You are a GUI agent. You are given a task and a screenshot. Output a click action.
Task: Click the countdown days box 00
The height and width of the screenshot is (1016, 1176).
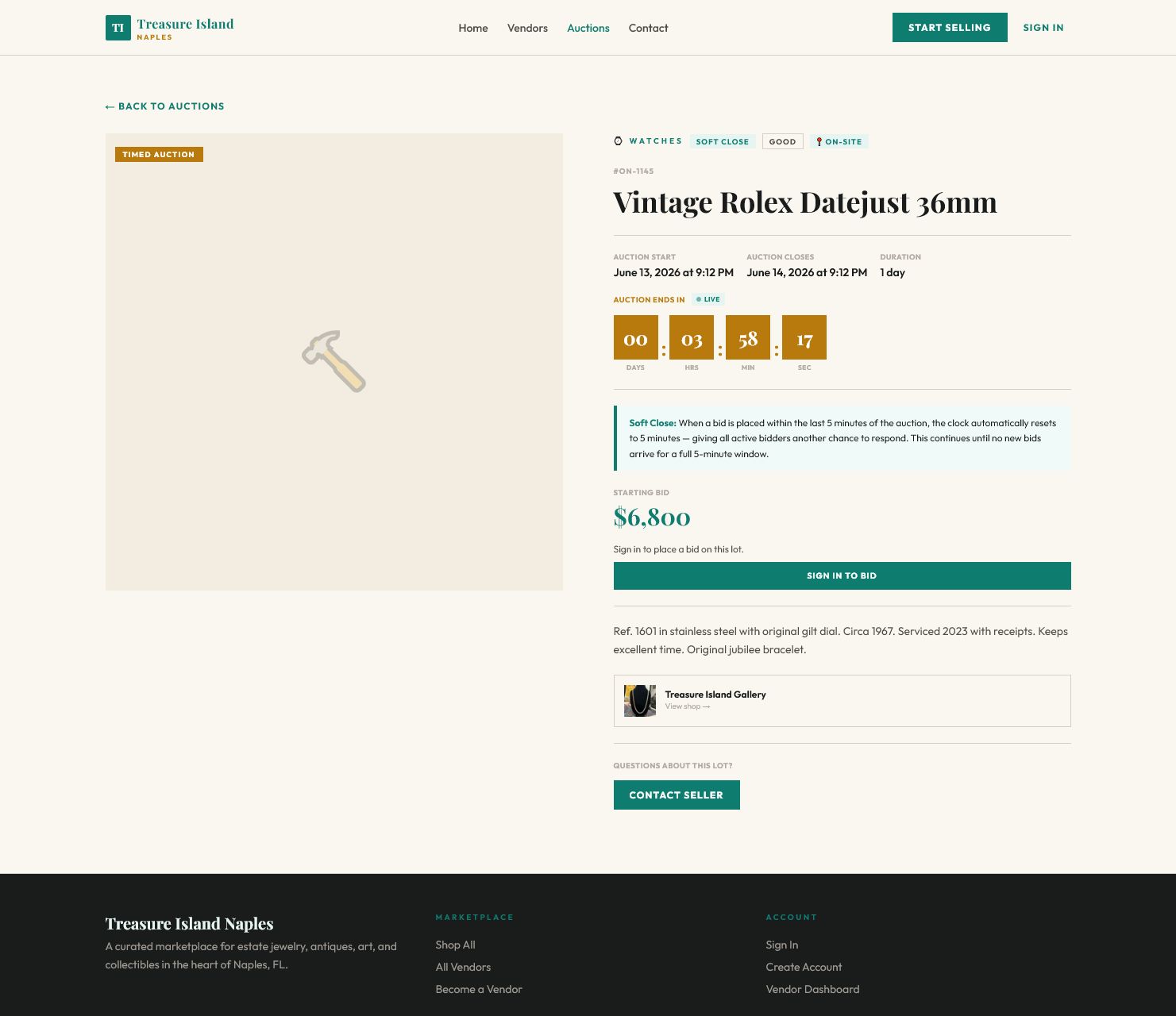[x=636, y=337]
